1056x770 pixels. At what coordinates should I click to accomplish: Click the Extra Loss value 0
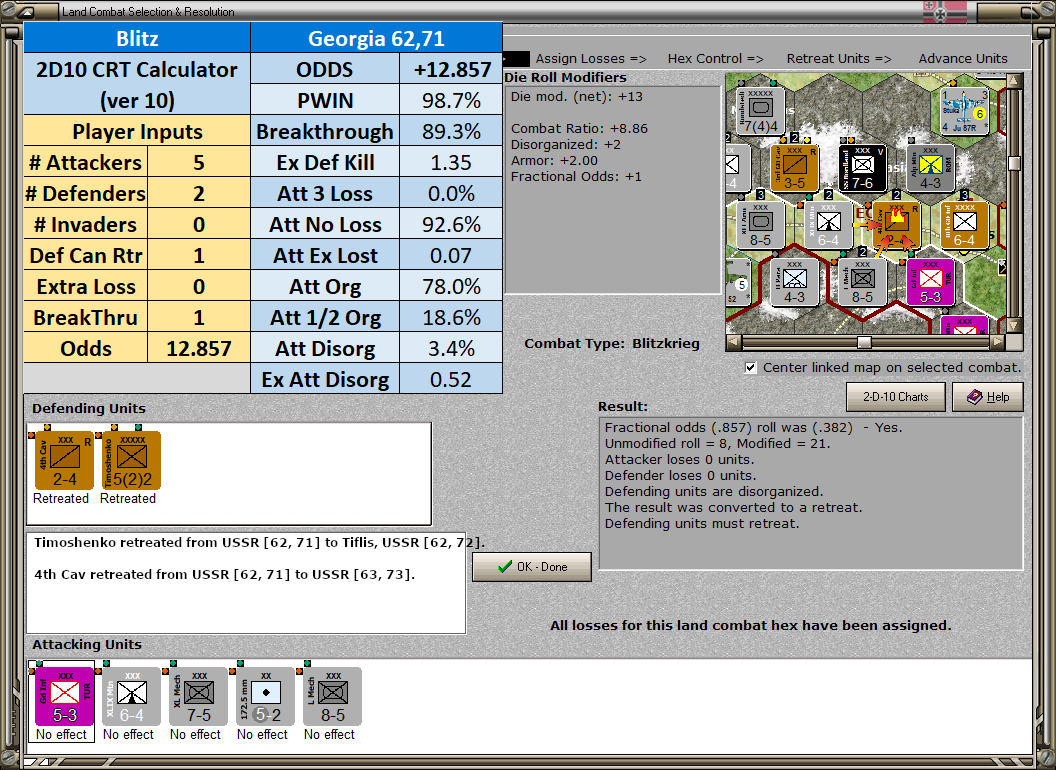click(199, 286)
